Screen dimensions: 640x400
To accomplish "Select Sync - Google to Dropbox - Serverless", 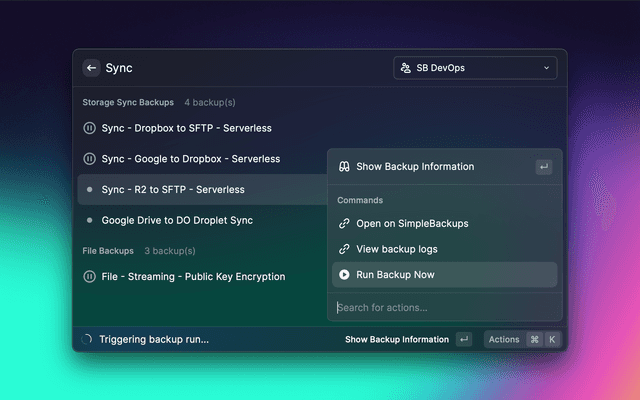I will click(190, 159).
